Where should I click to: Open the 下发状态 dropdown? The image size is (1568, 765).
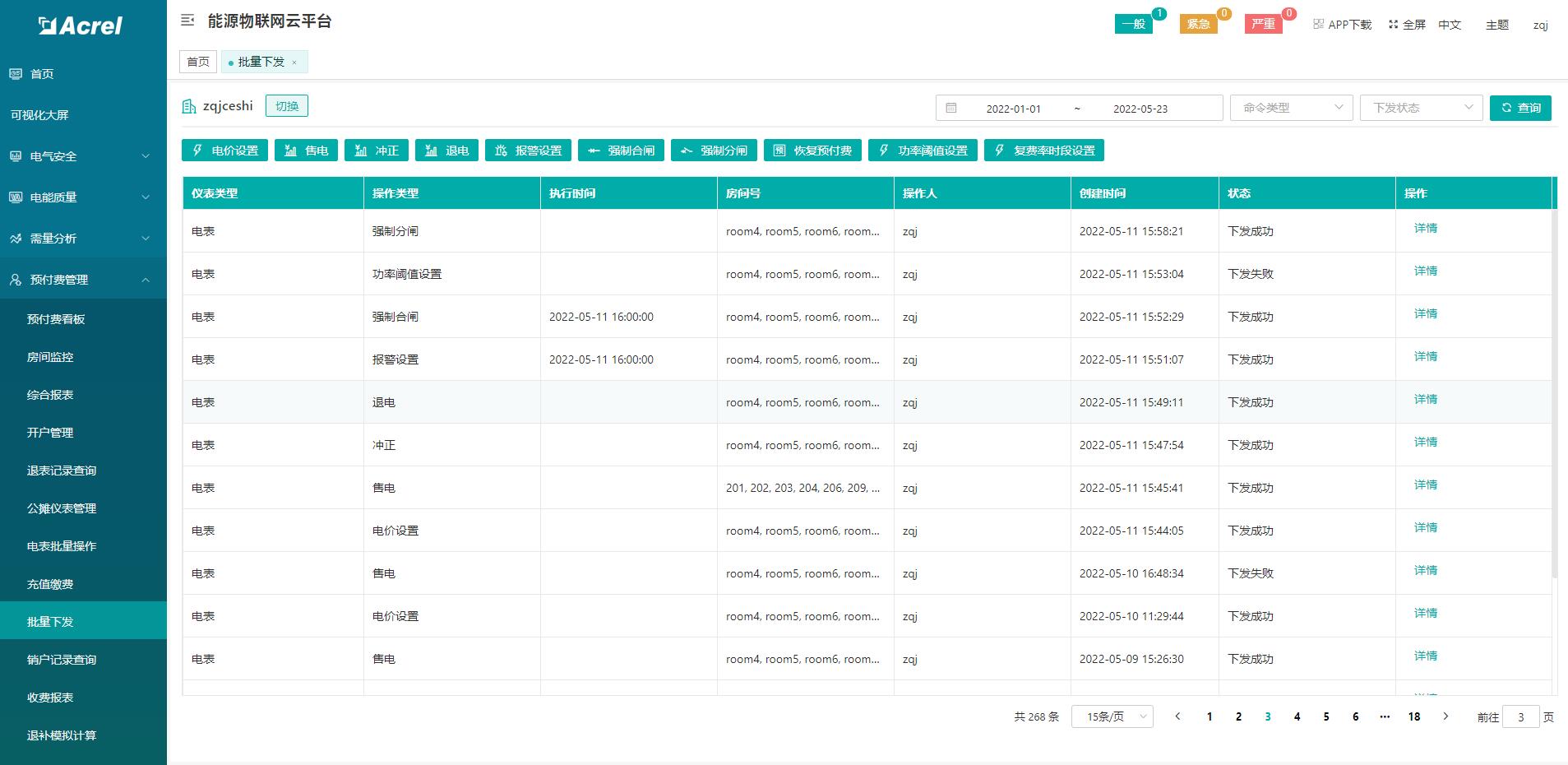click(1421, 108)
